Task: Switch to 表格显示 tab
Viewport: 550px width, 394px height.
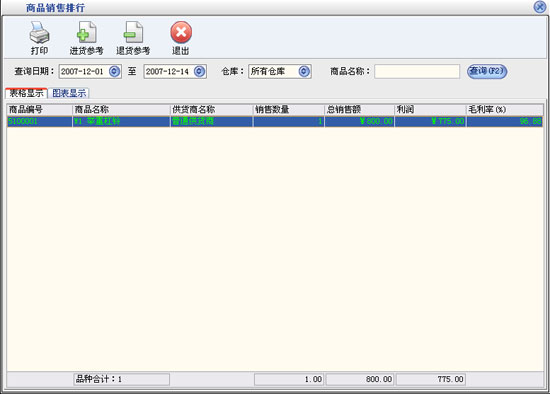Action: tap(26, 93)
